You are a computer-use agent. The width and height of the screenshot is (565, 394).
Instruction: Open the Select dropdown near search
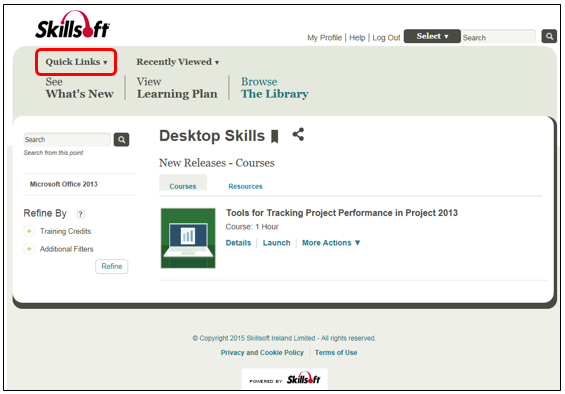click(x=432, y=36)
